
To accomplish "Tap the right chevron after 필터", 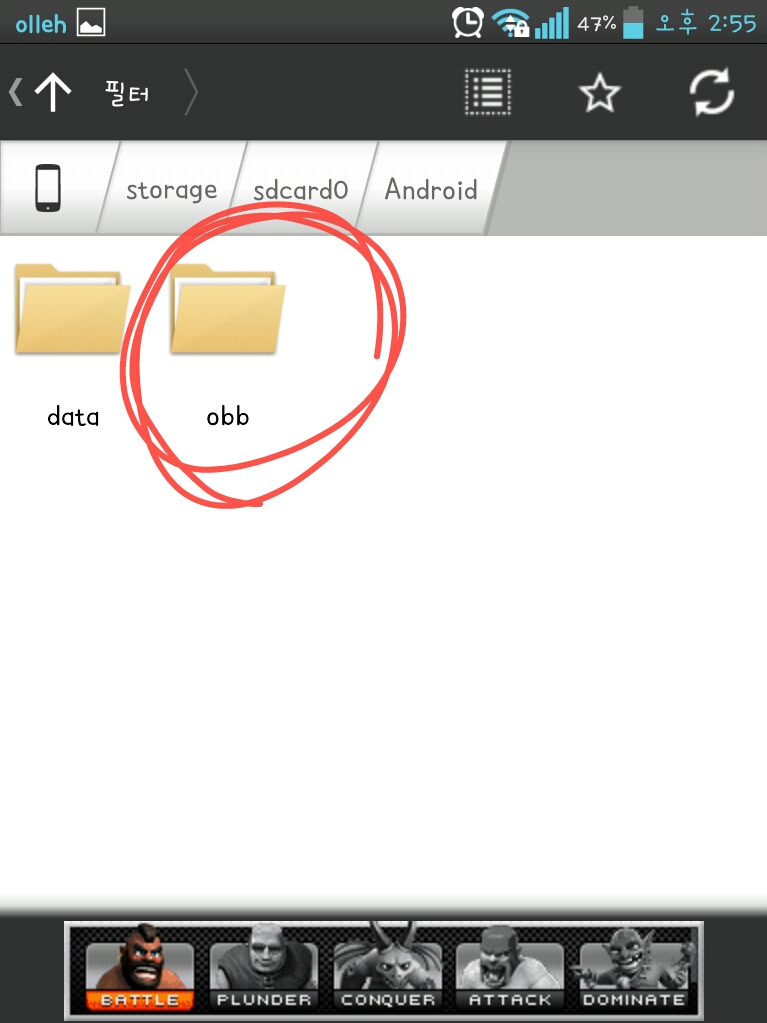I will (x=190, y=92).
